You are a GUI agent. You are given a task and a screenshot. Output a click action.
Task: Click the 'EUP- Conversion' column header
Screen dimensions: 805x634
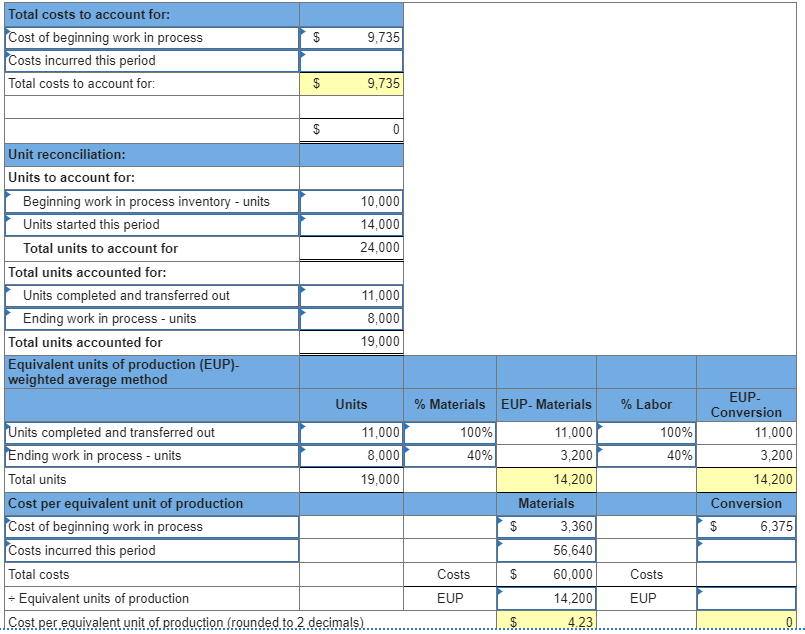point(746,405)
